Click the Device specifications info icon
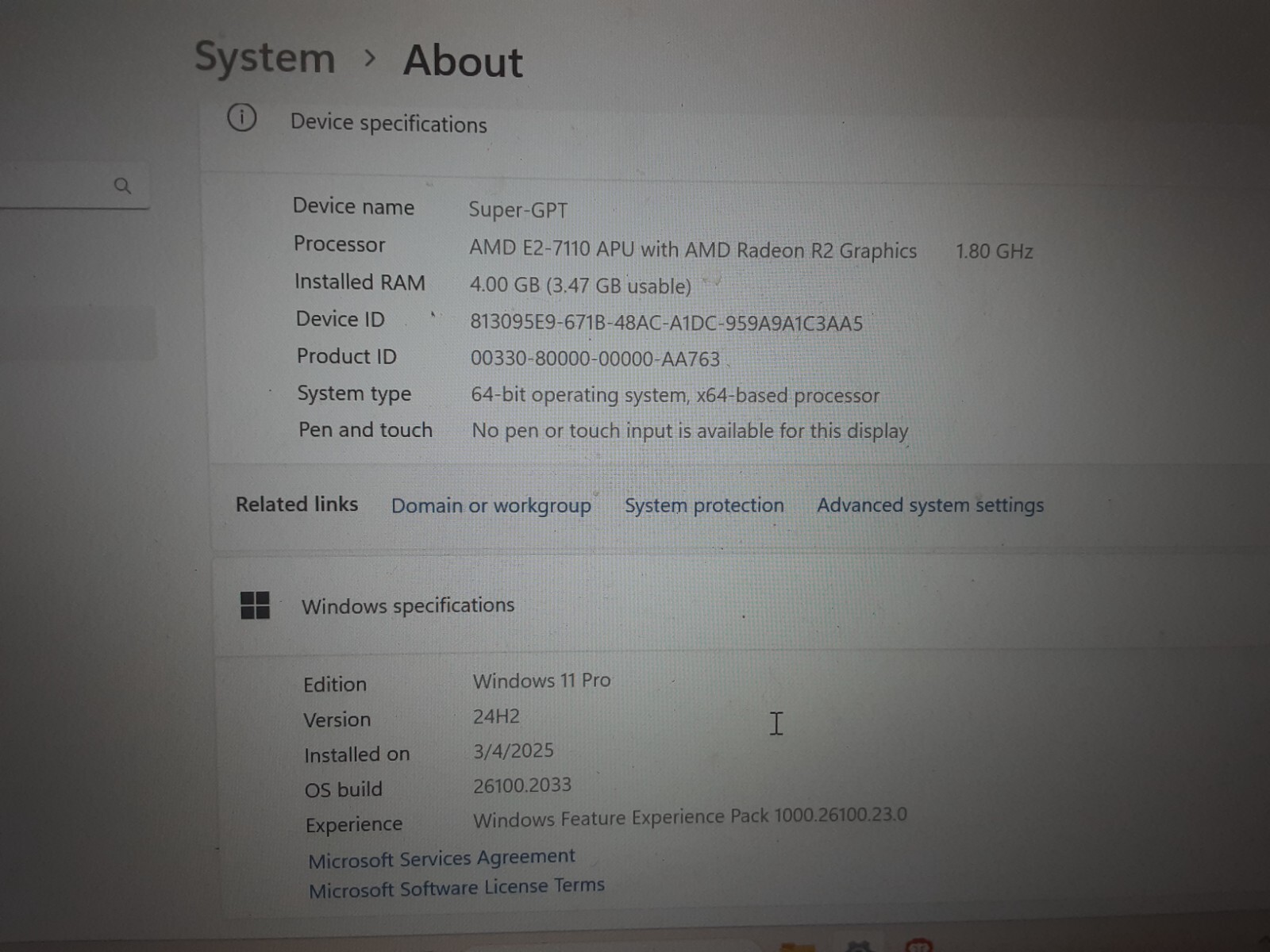The height and width of the screenshot is (952, 1270). tap(242, 117)
